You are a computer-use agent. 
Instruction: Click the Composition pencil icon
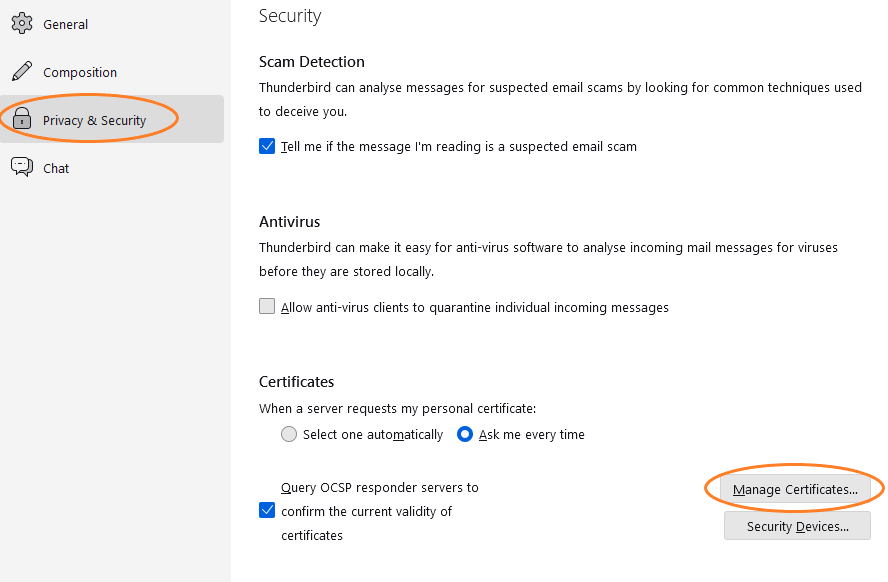(22, 72)
